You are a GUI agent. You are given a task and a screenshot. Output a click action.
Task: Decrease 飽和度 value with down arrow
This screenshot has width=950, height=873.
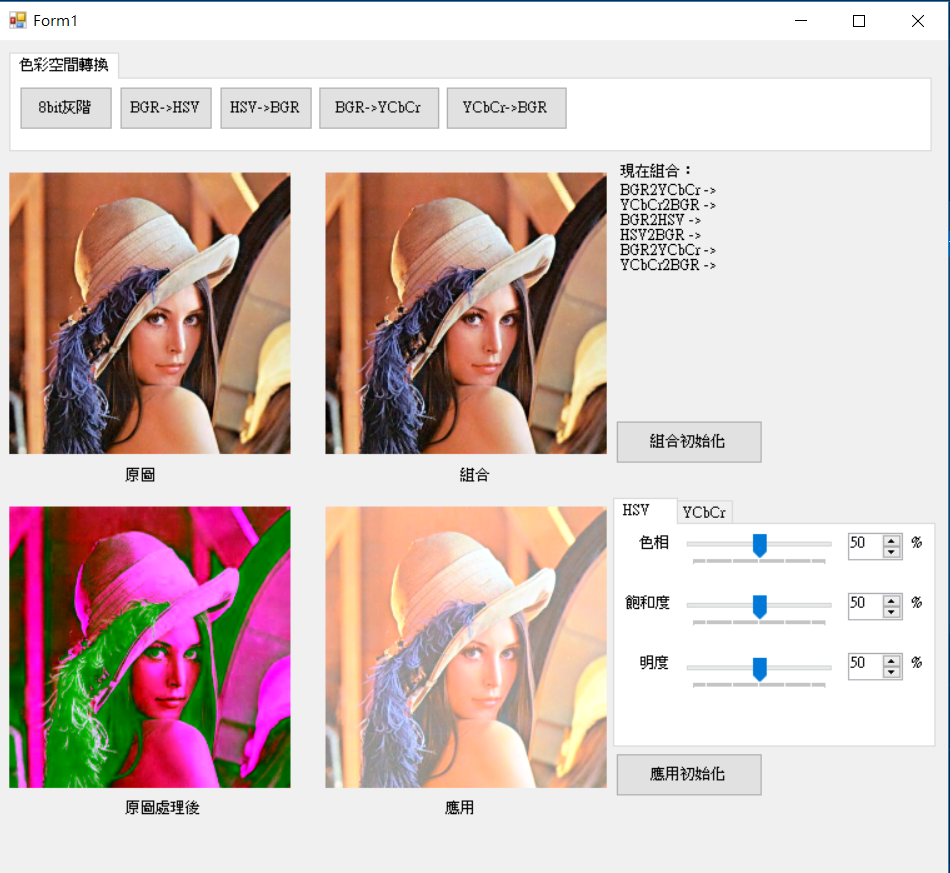coord(891,611)
